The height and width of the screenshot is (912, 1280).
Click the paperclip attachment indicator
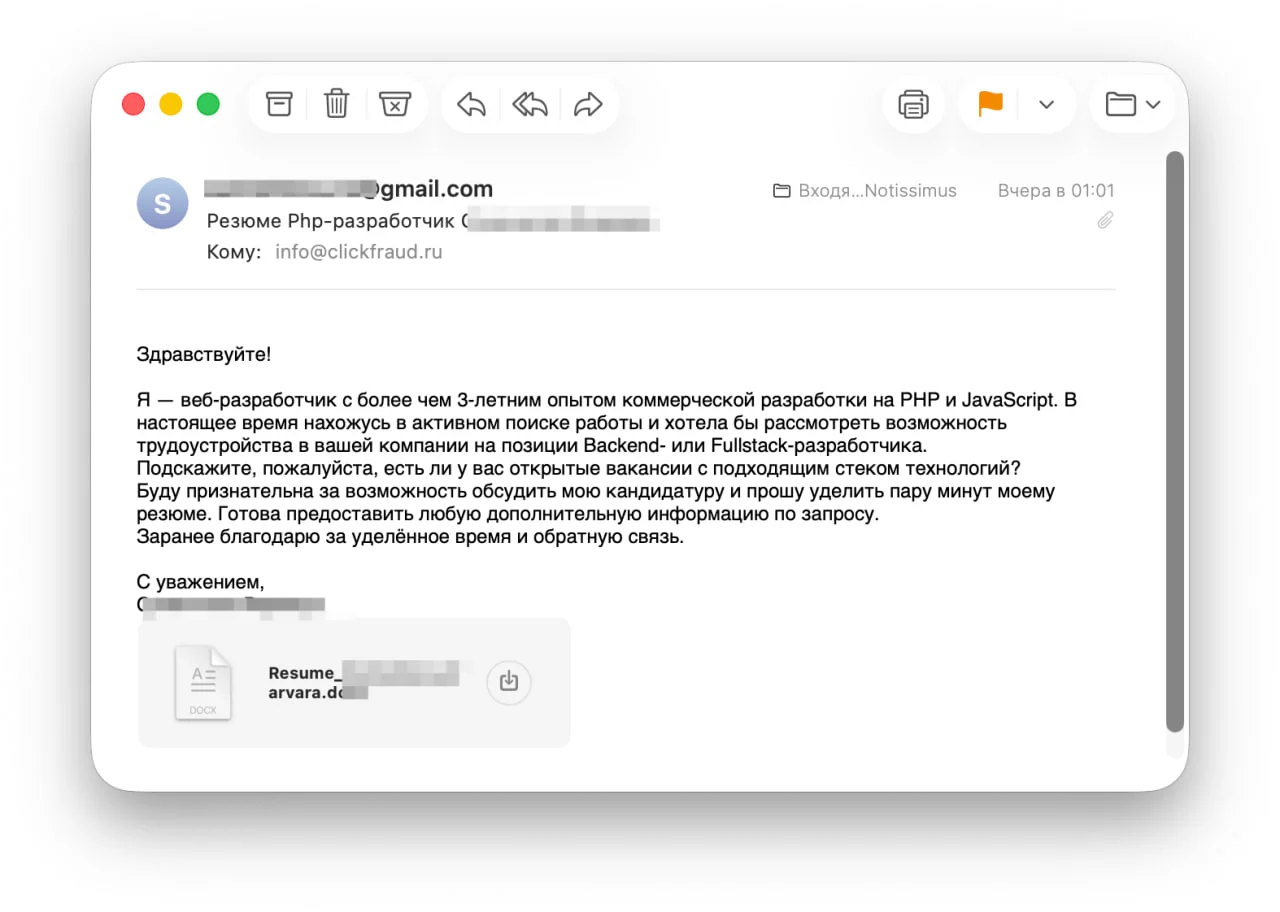coord(1105,220)
